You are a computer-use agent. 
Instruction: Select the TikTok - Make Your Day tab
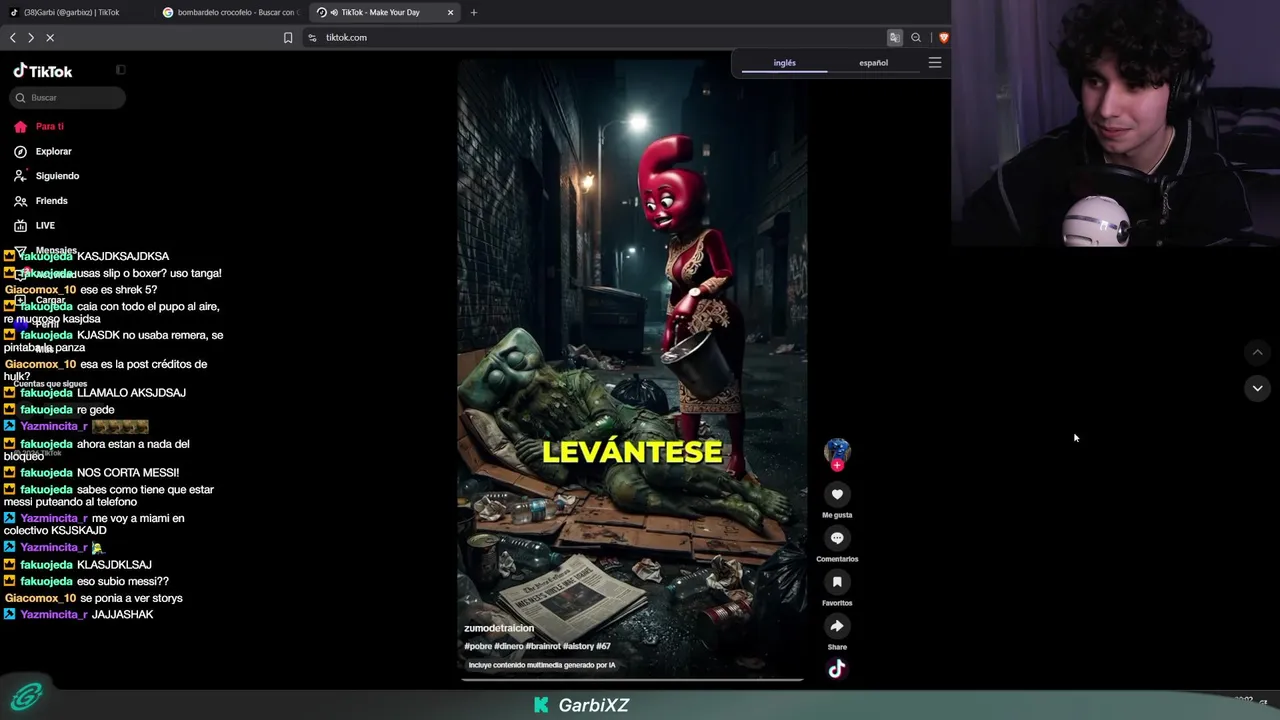coord(385,12)
